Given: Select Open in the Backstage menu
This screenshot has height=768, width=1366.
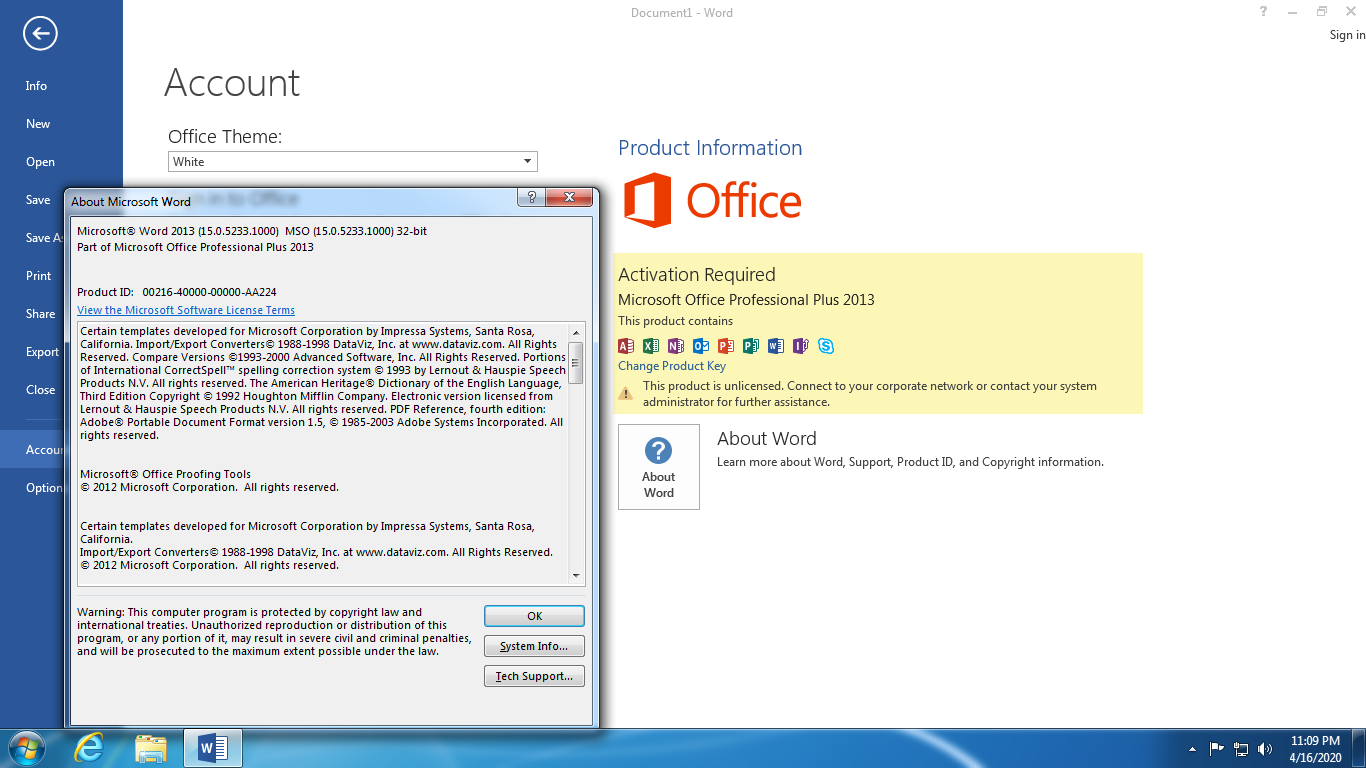Looking at the screenshot, I should [40, 162].
